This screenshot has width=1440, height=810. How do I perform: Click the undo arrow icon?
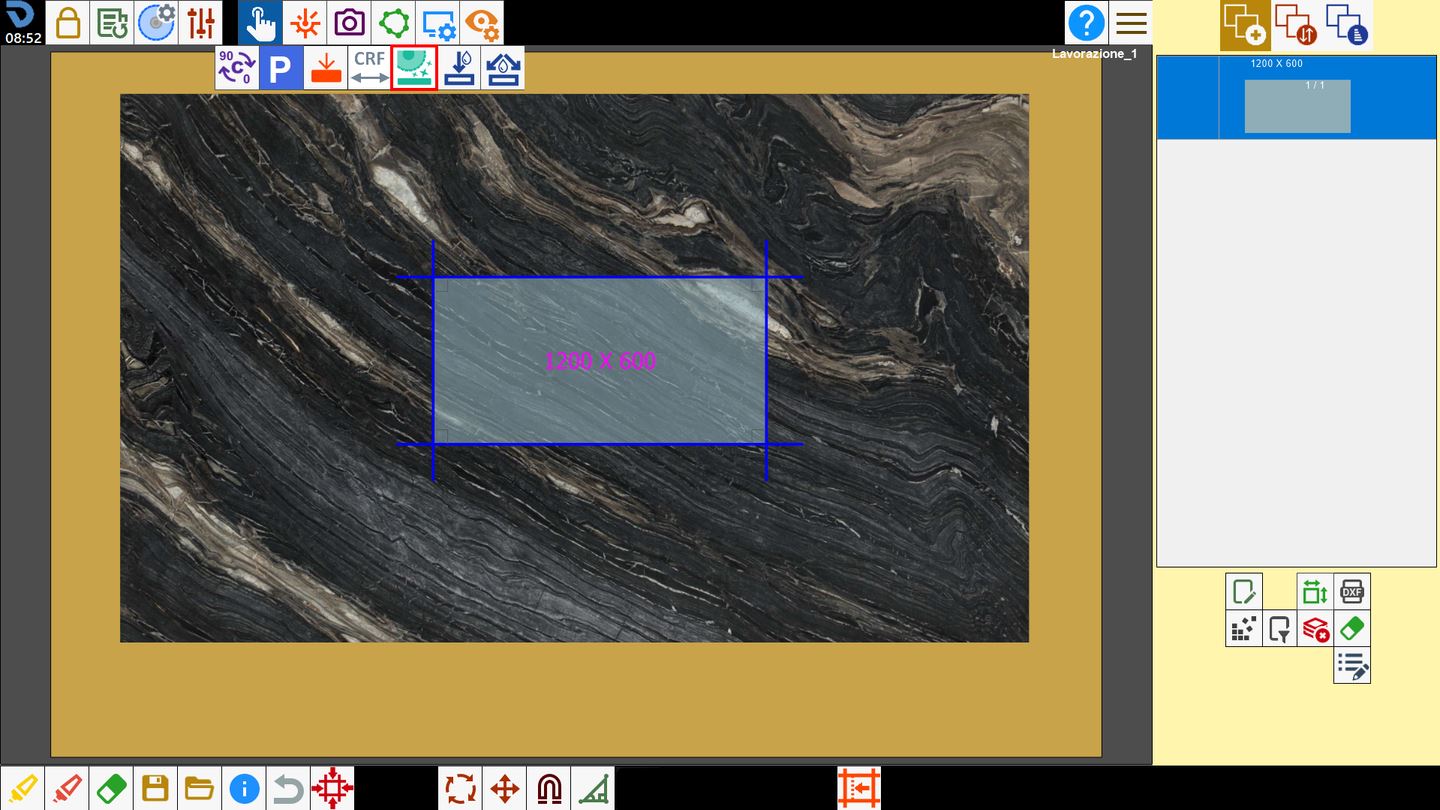288,788
